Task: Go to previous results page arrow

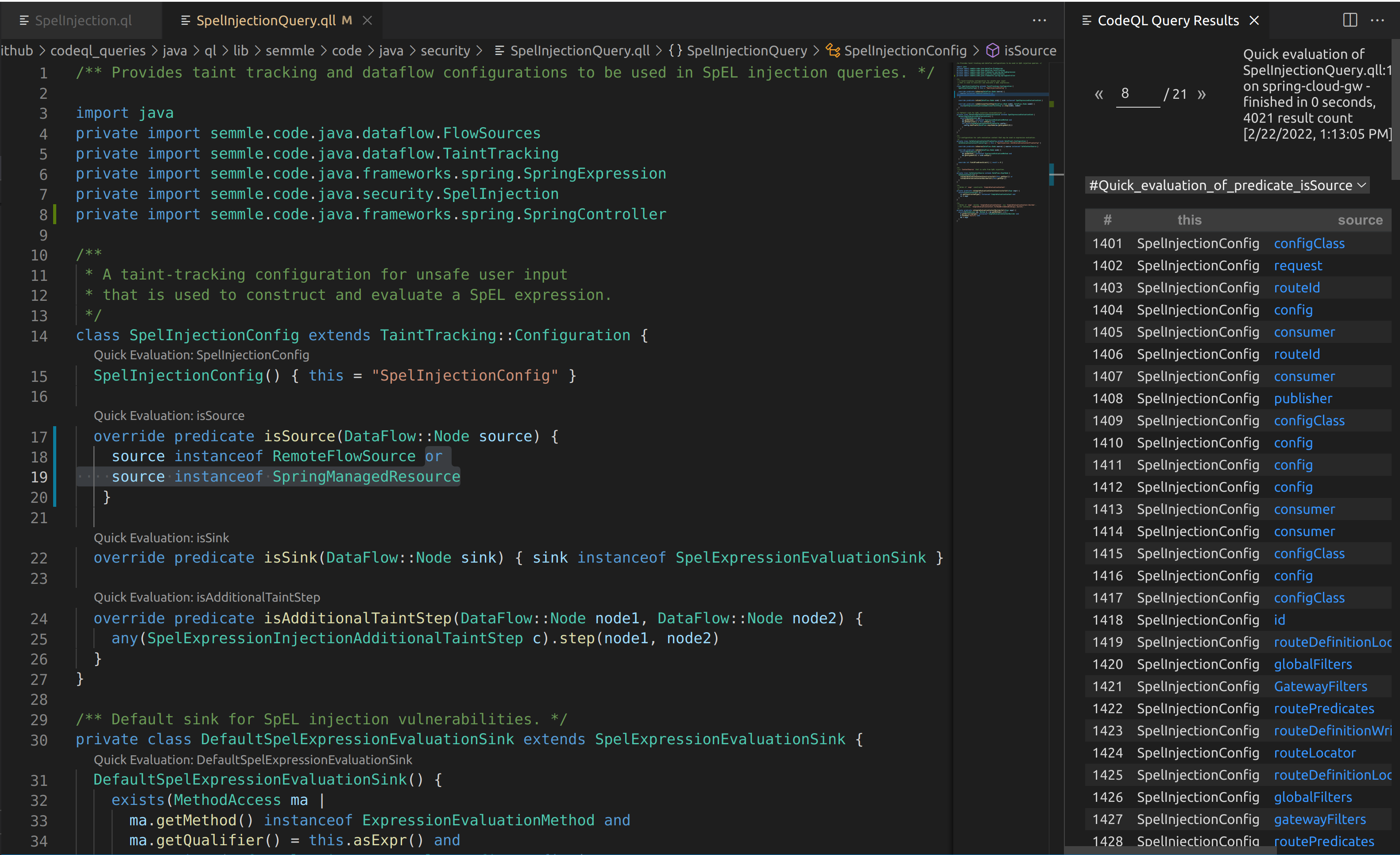Action: point(1098,94)
